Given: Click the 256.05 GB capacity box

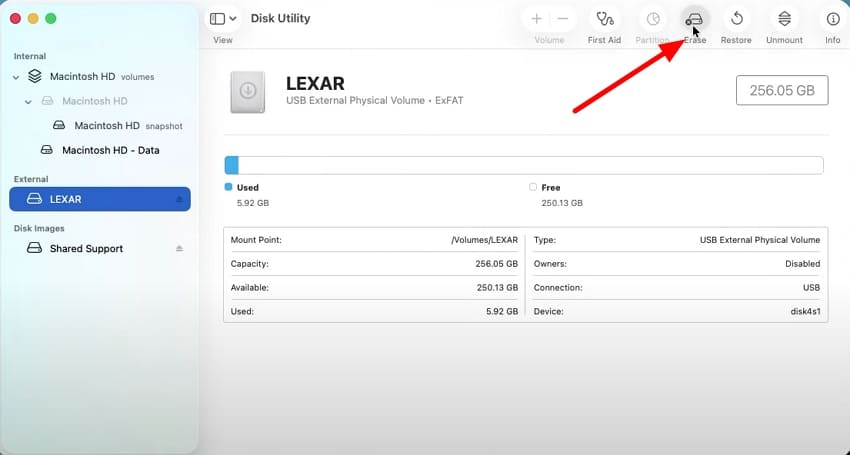Looking at the screenshot, I should tap(782, 90).
